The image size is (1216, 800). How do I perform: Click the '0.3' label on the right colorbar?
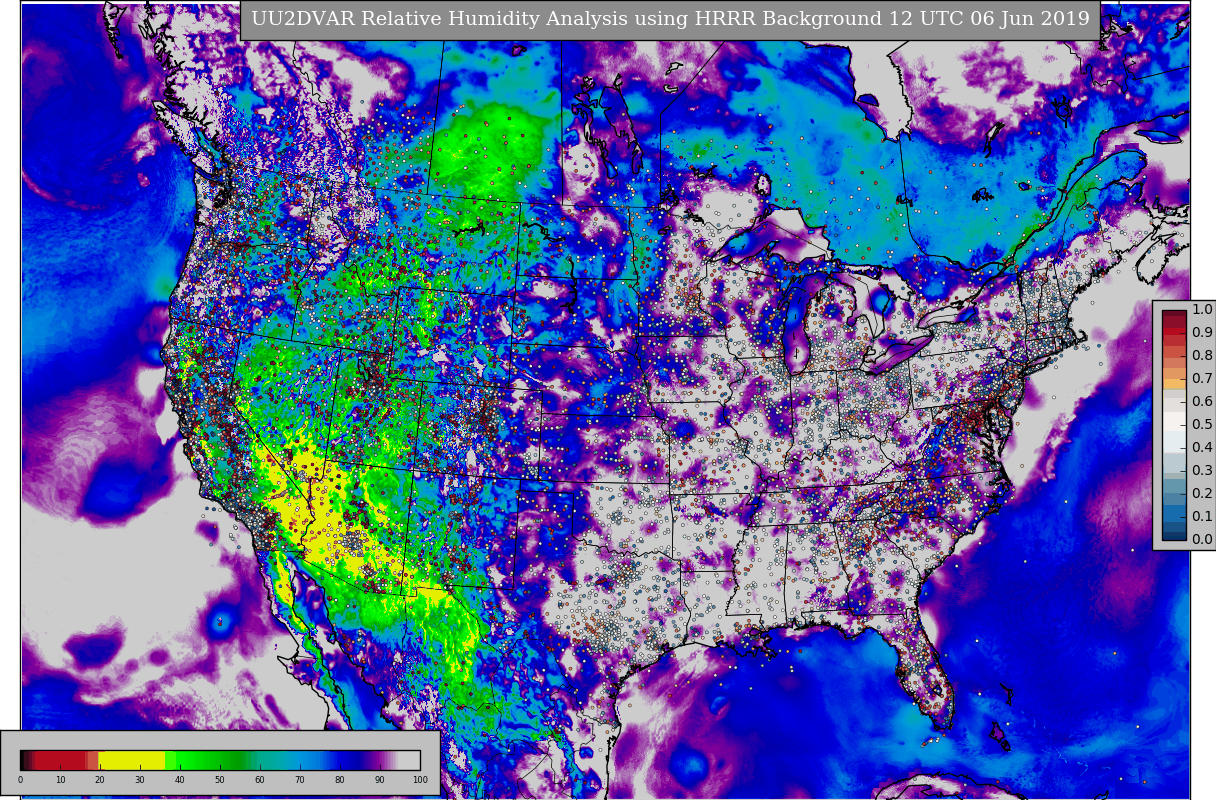1202,470
